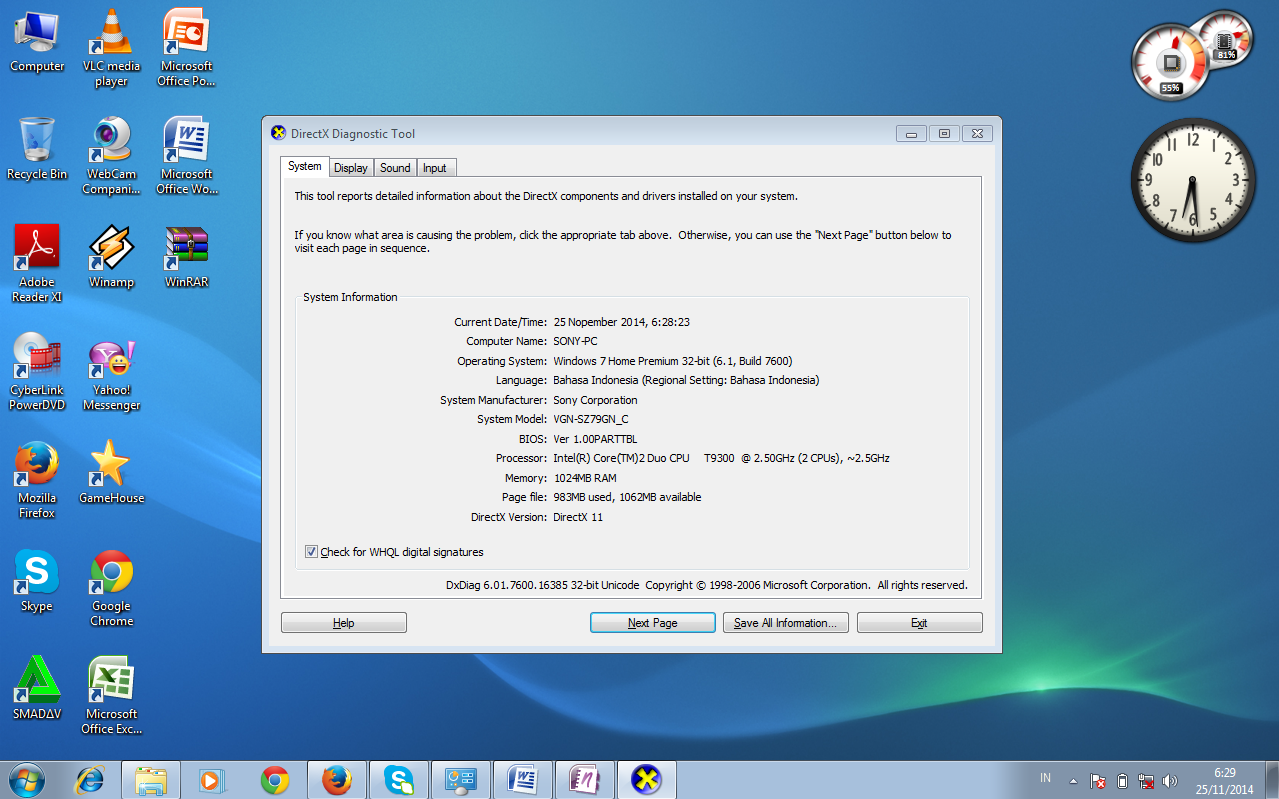This screenshot has height=799, width=1279.
Task: Click the DirectX Version value "DirectX 11"
Action: (578, 517)
